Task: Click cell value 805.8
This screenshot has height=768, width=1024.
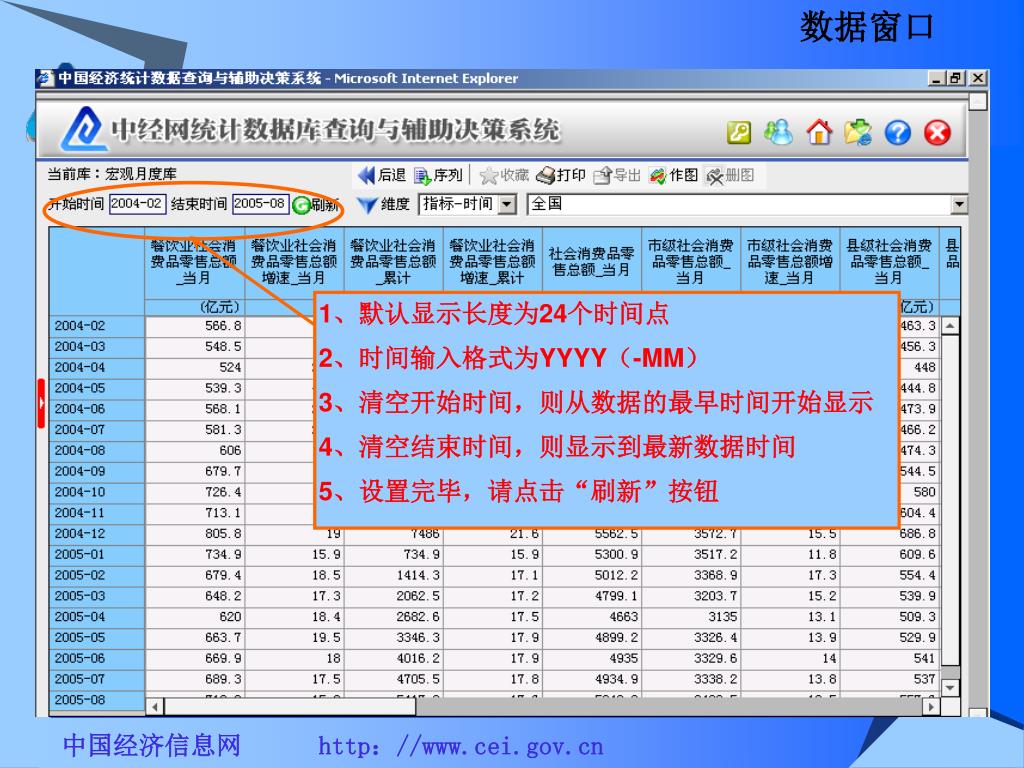Action: pos(195,534)
